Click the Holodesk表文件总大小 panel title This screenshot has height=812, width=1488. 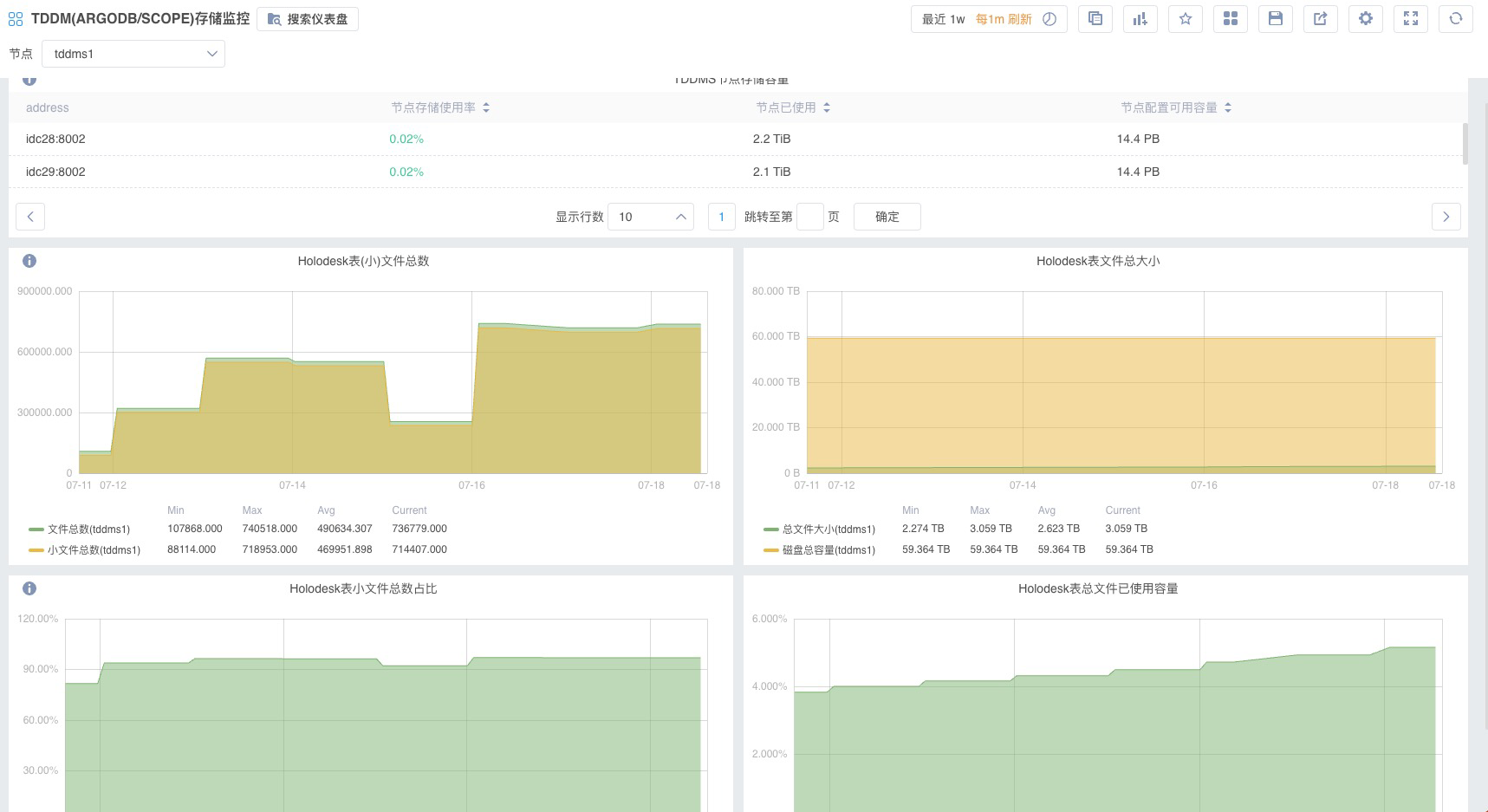tap(1098, 261)
